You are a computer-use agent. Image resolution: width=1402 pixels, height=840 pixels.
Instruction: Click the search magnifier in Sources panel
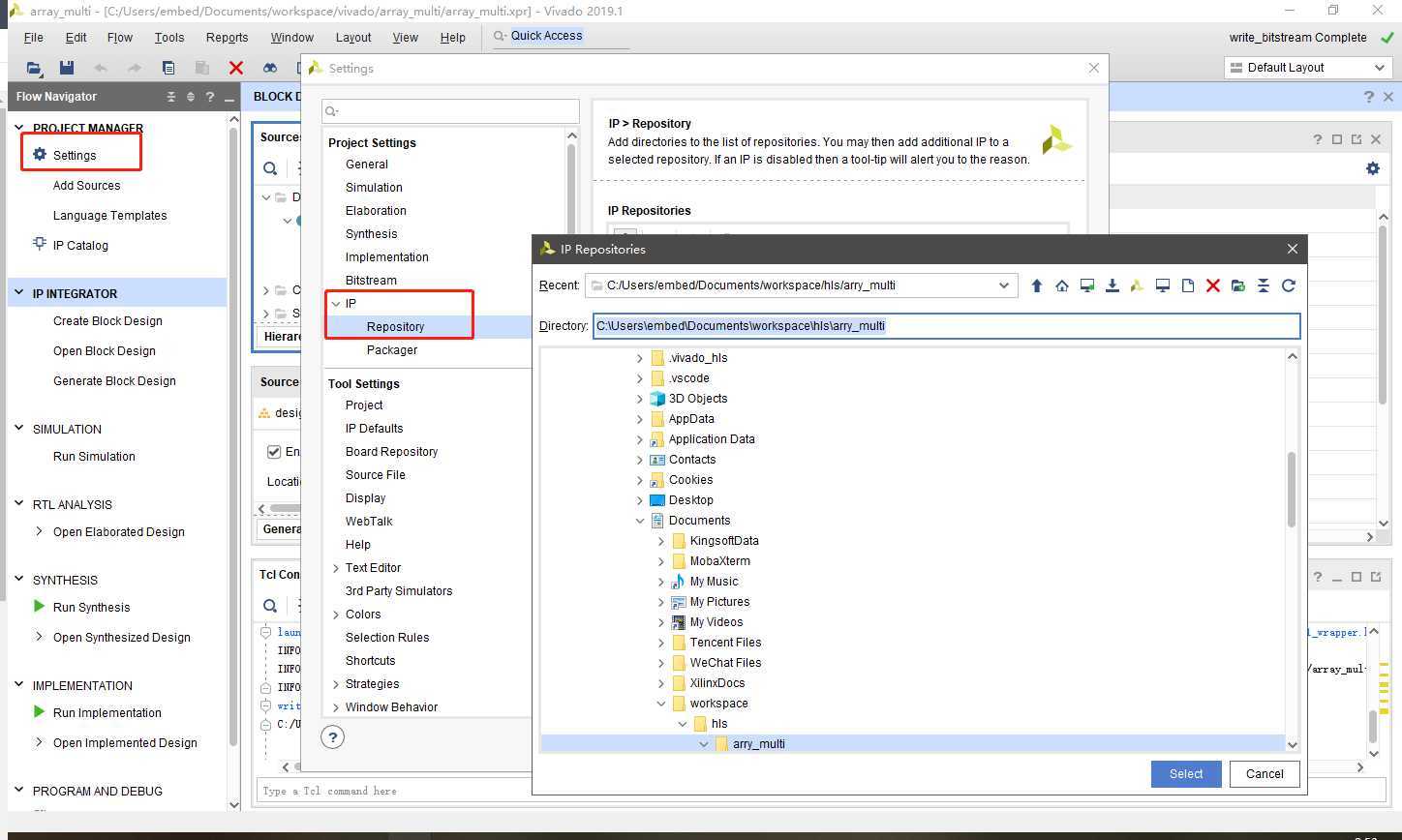click(x=271, y=168)
